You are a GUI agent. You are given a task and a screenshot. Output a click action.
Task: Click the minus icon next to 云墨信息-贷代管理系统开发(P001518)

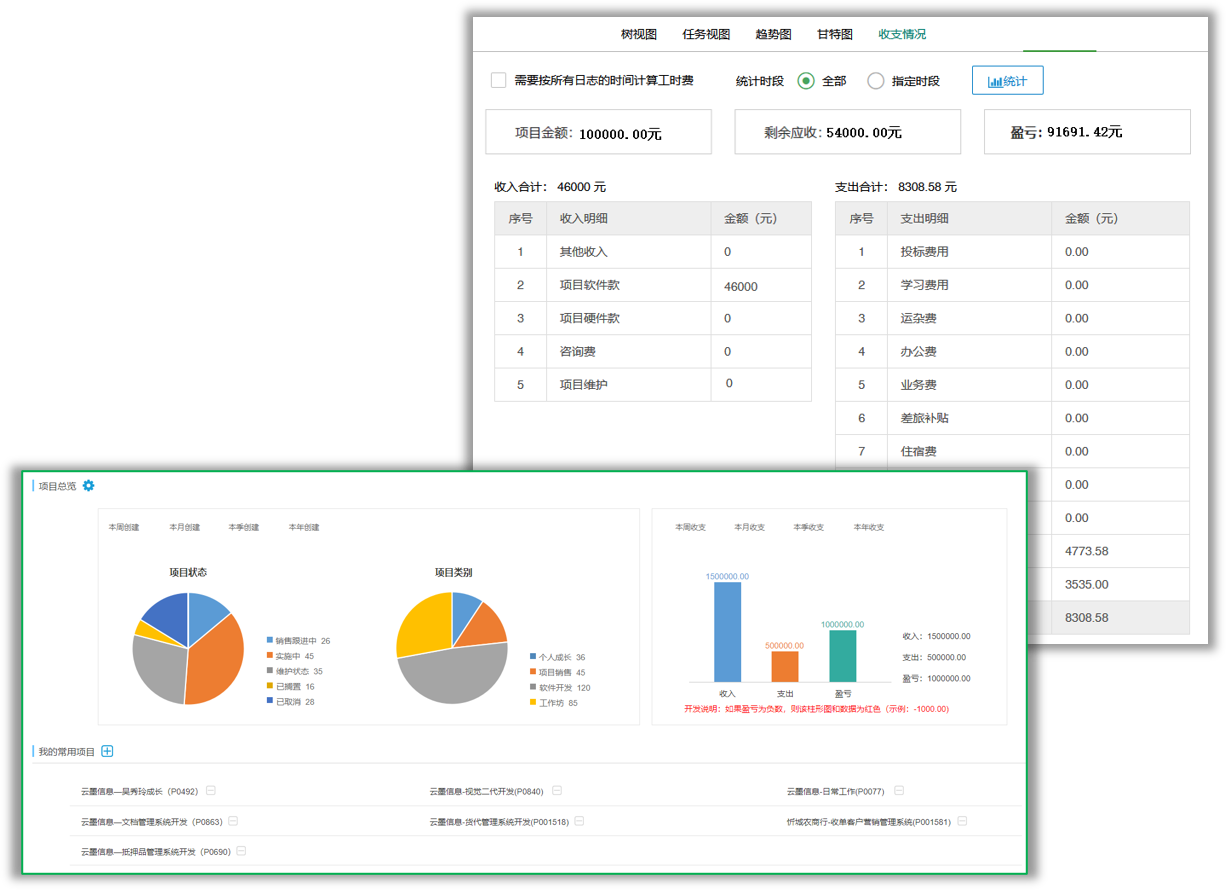tap(579, 821)
